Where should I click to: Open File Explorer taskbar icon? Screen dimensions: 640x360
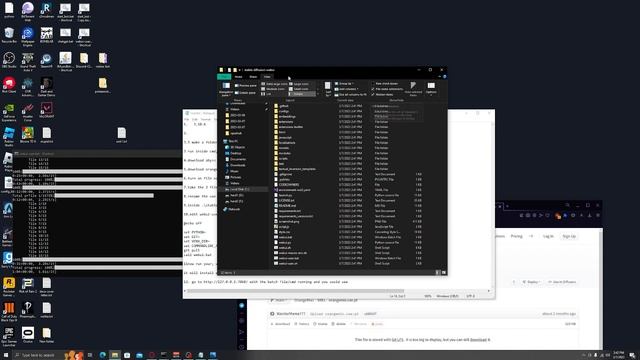(115, 355)
